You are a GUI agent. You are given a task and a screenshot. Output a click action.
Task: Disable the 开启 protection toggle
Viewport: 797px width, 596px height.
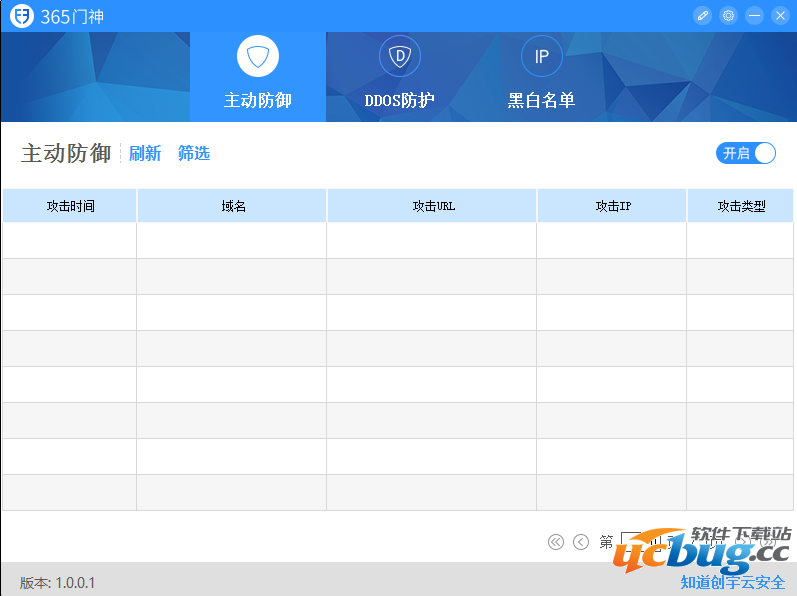pos(746,153)
